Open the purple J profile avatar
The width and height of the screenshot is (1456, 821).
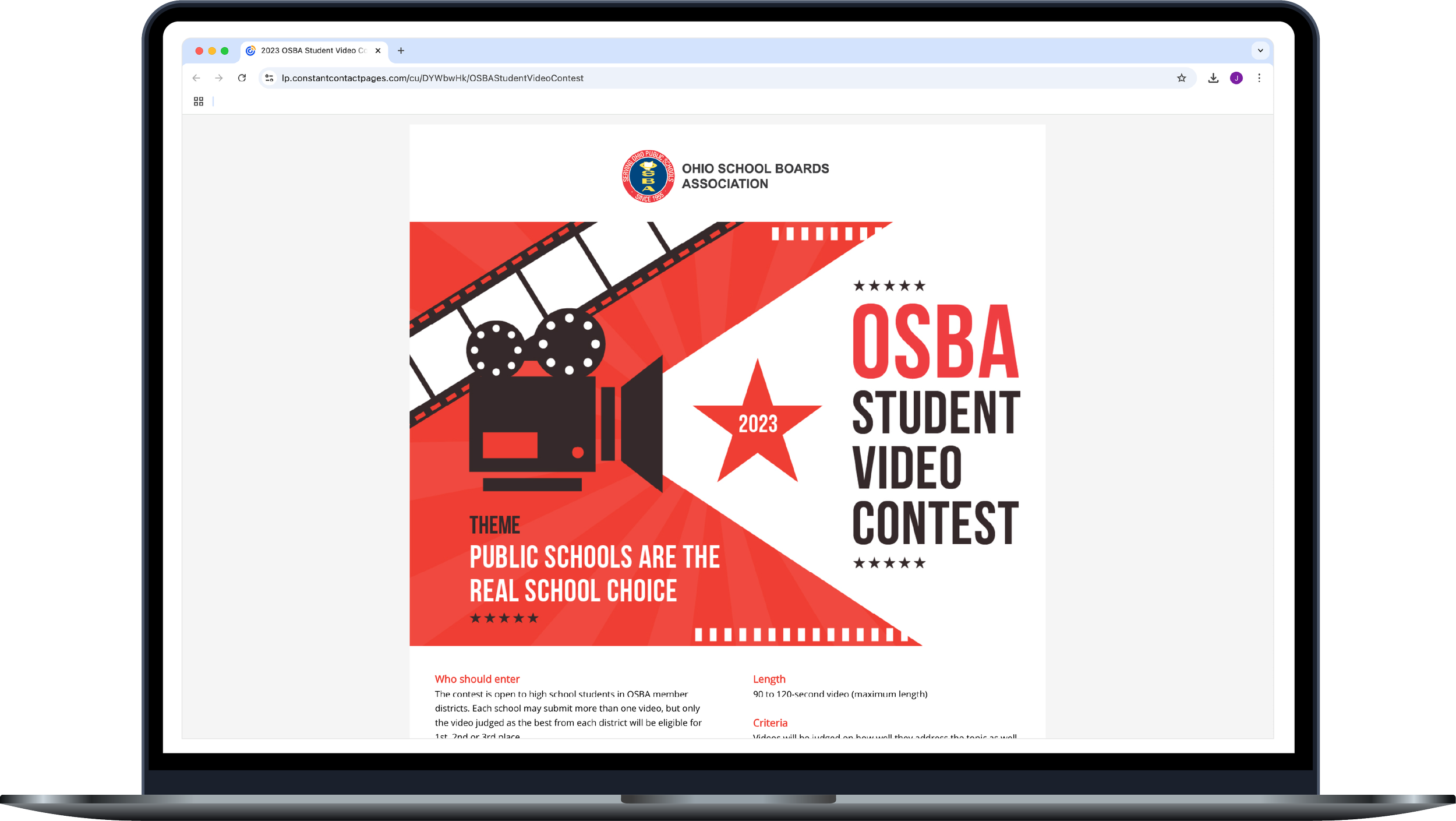click(1236, 78)
